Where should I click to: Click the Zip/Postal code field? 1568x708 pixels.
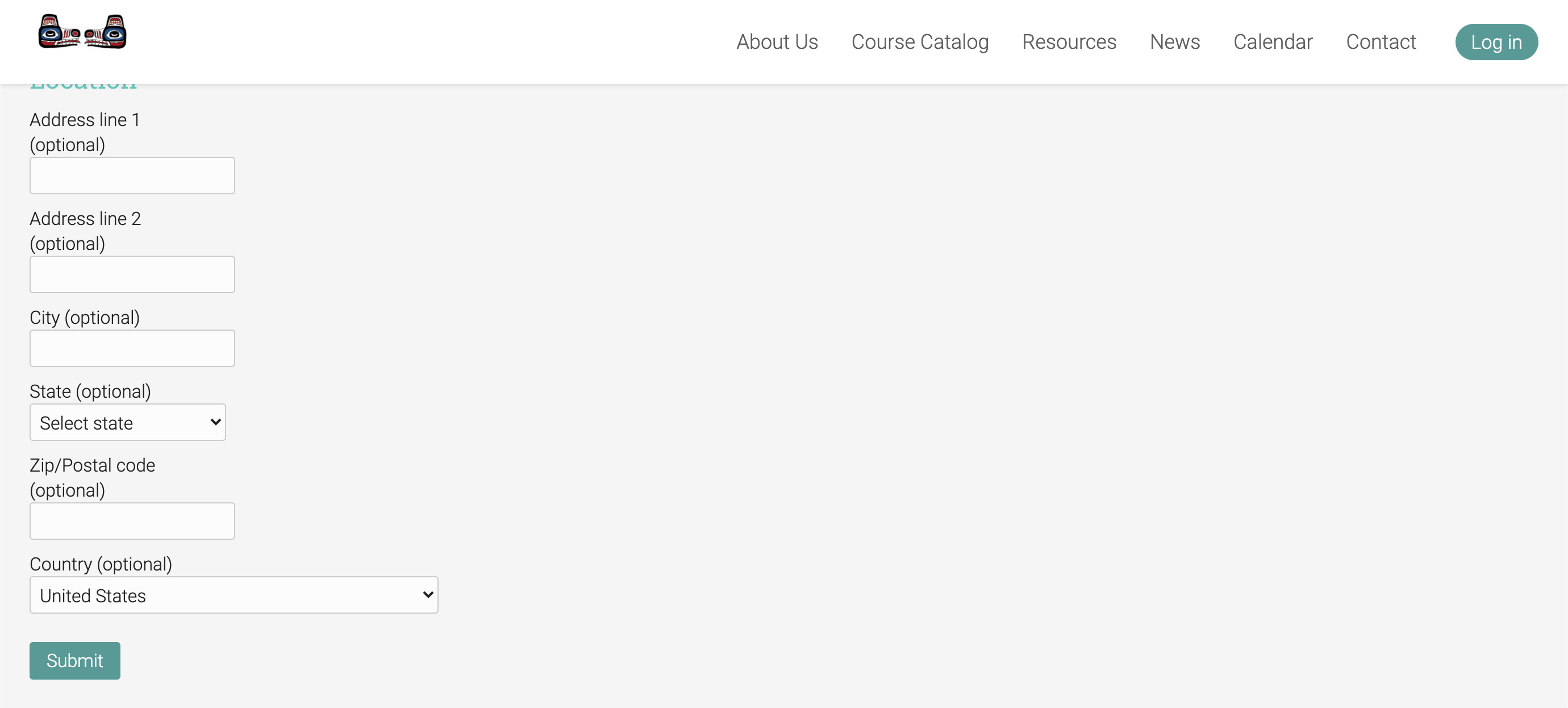pos(132,521)
